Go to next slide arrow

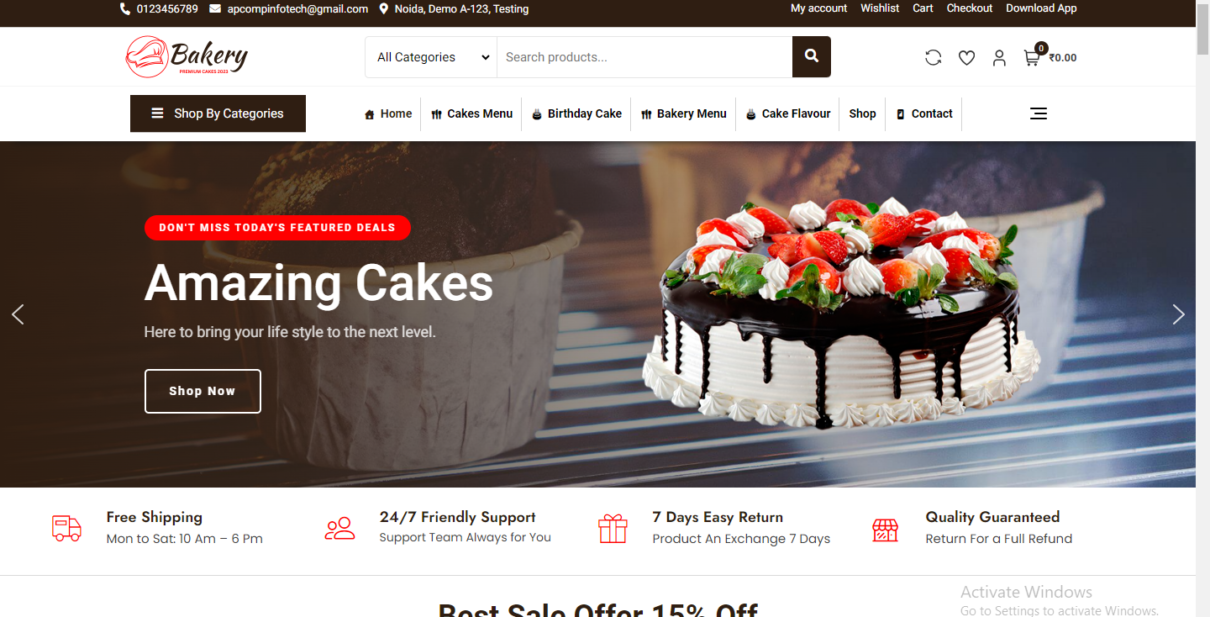(x=1178, y=314)
